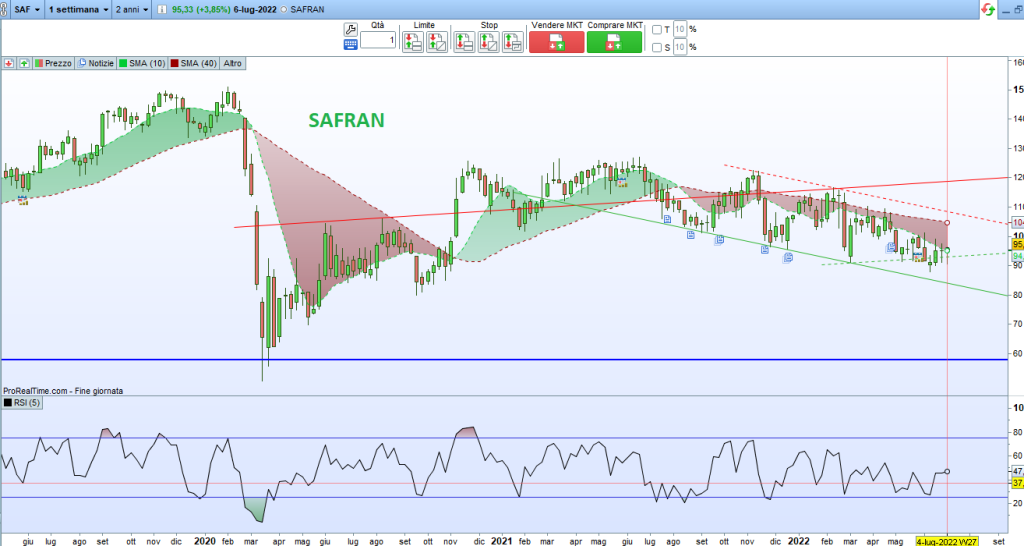
Task: Open the SMA (40) indicator tab
Action: (193, 63)
